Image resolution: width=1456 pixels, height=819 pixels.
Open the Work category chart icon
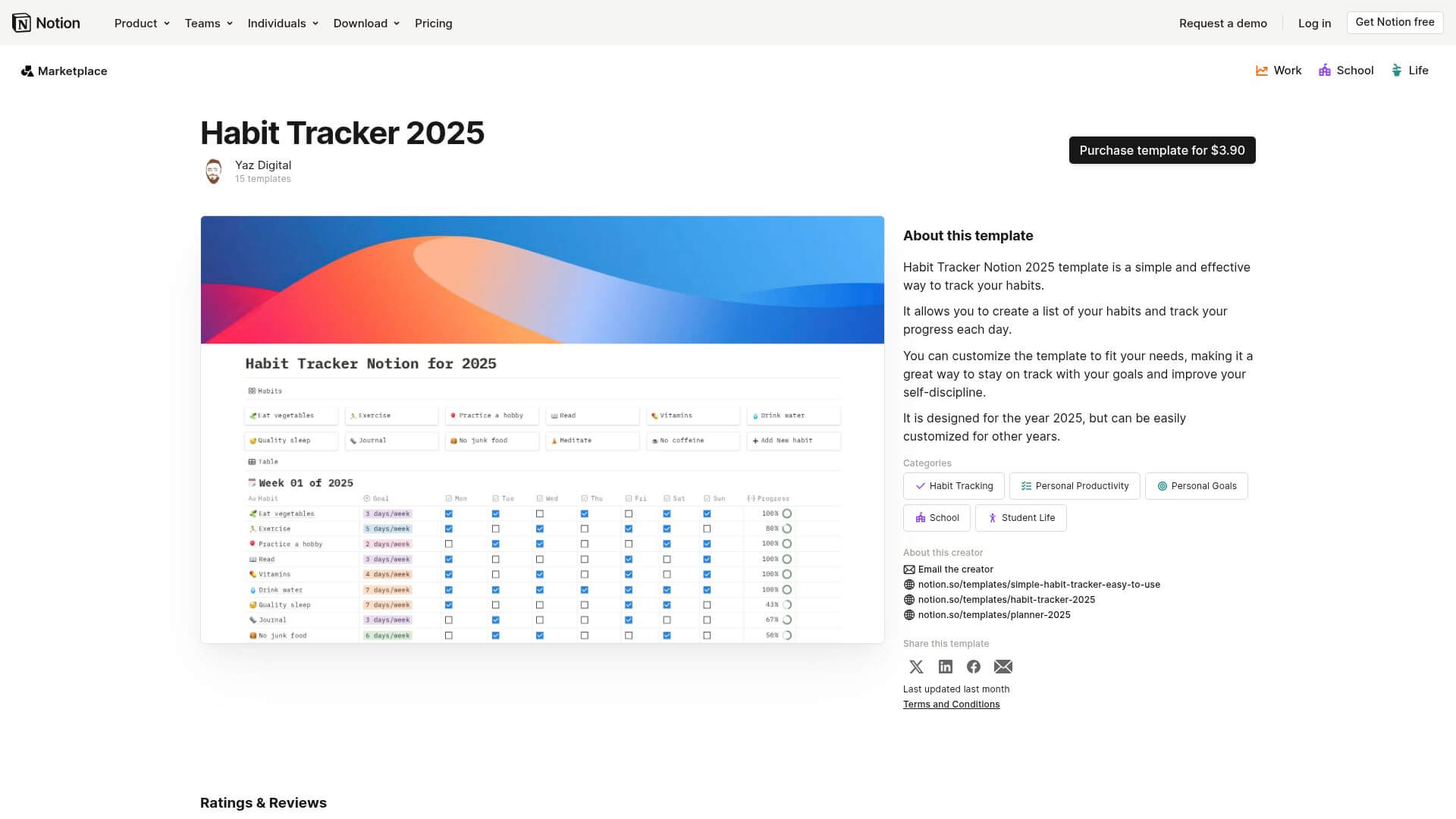(x=1262, y=71)
